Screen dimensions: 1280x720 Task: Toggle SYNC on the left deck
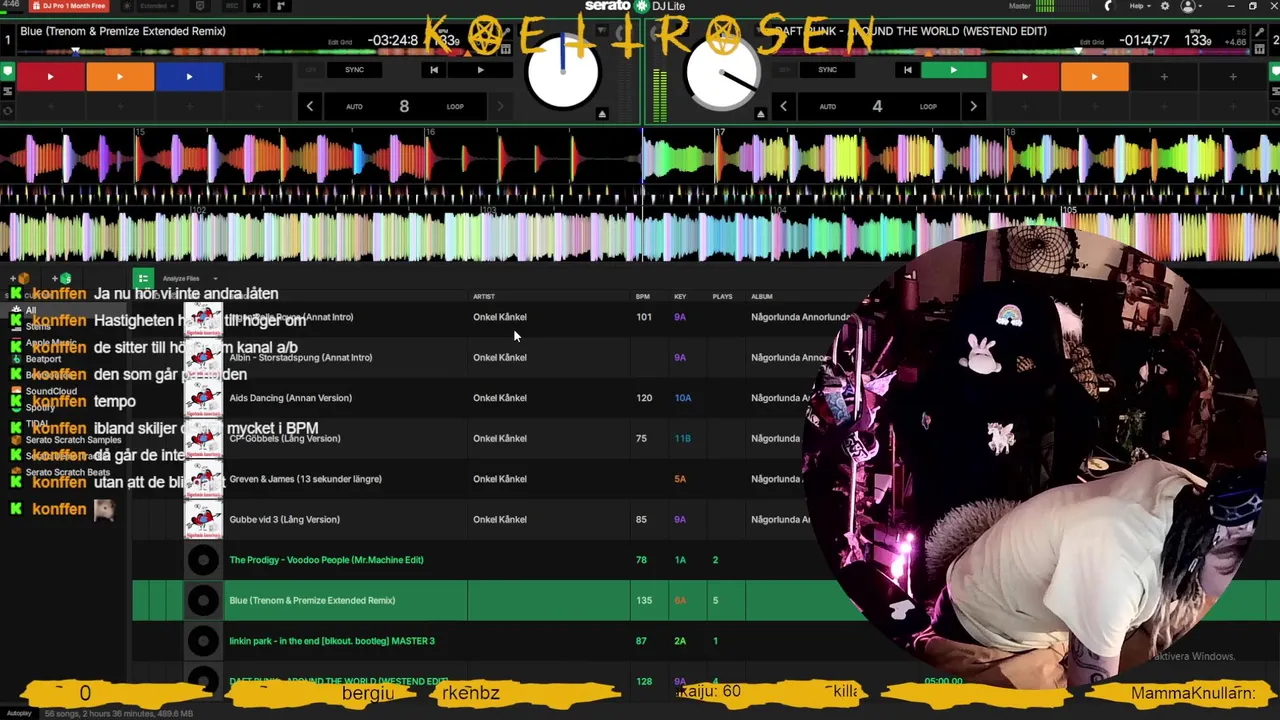(x=354, y=70)
